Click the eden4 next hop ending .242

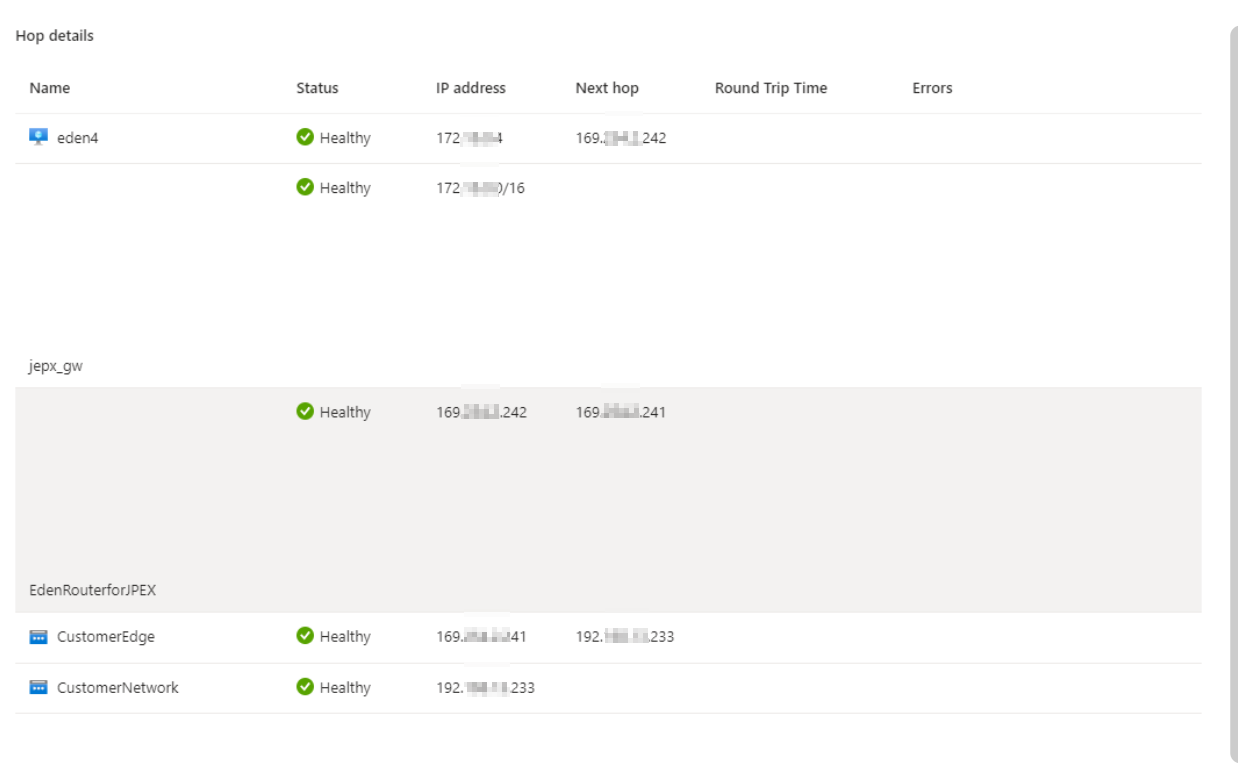tap(621, 138)
